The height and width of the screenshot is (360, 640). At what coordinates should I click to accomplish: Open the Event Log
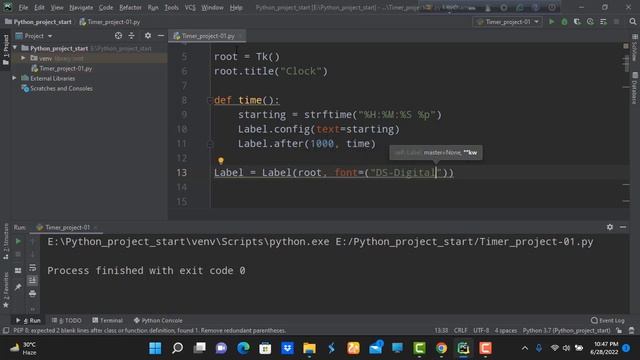tap(608, 320)
